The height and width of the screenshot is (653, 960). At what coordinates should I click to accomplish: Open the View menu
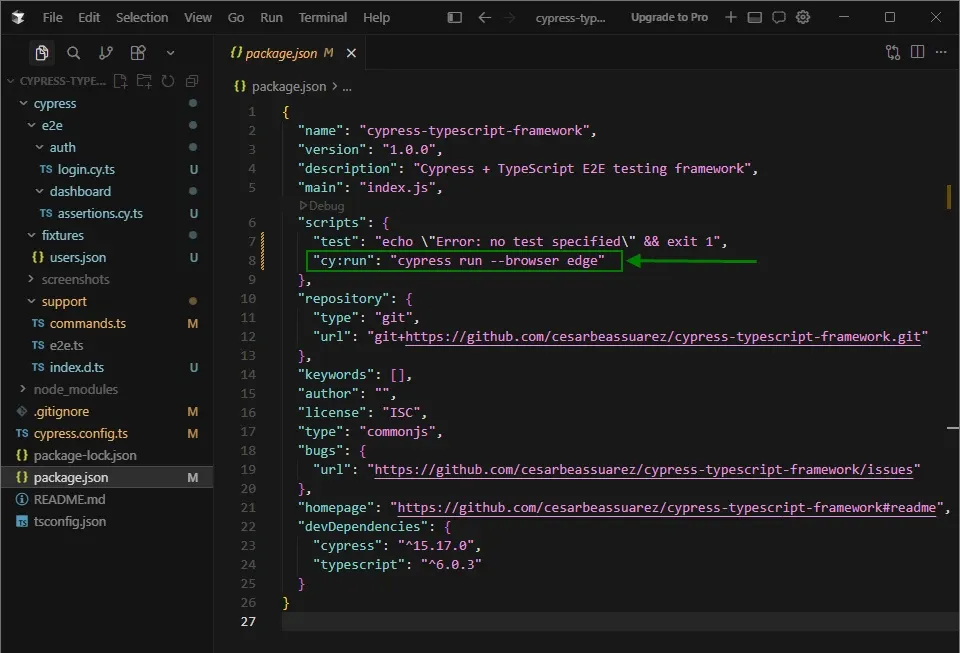tap(198, 17)
